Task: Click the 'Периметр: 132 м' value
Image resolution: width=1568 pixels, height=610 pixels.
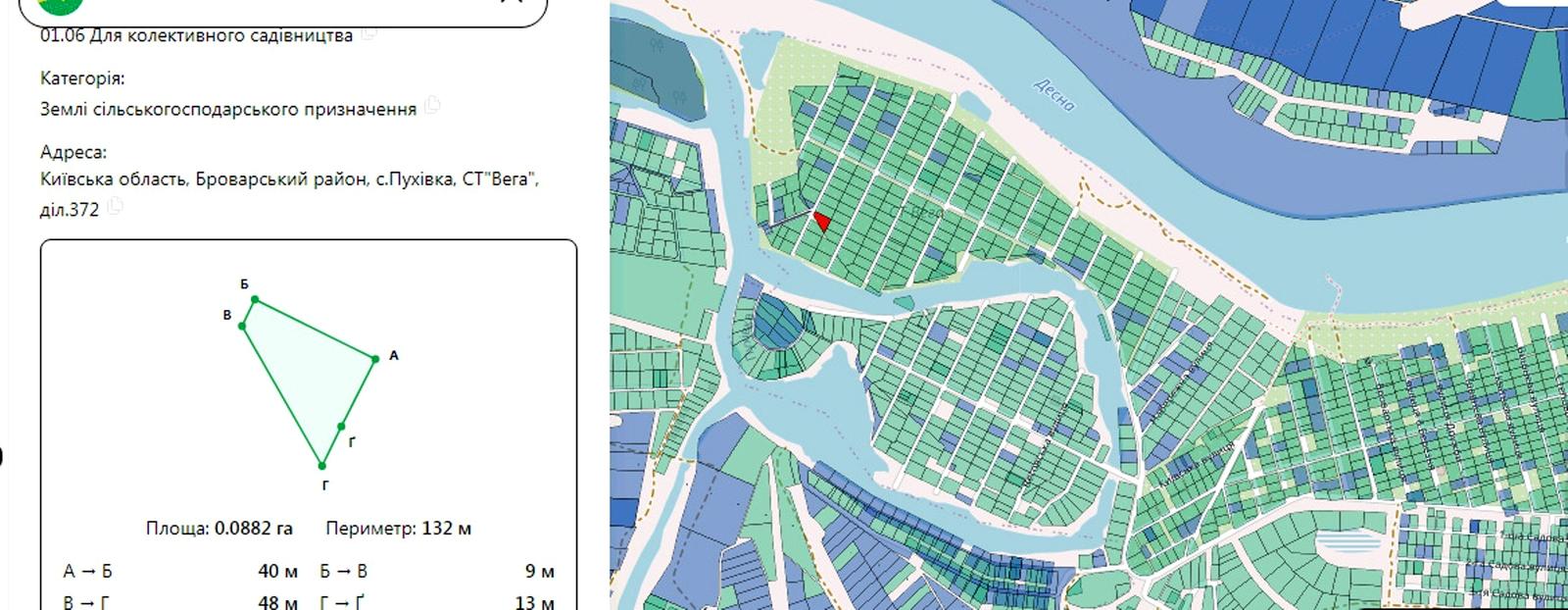Action: tap(398, 529)
